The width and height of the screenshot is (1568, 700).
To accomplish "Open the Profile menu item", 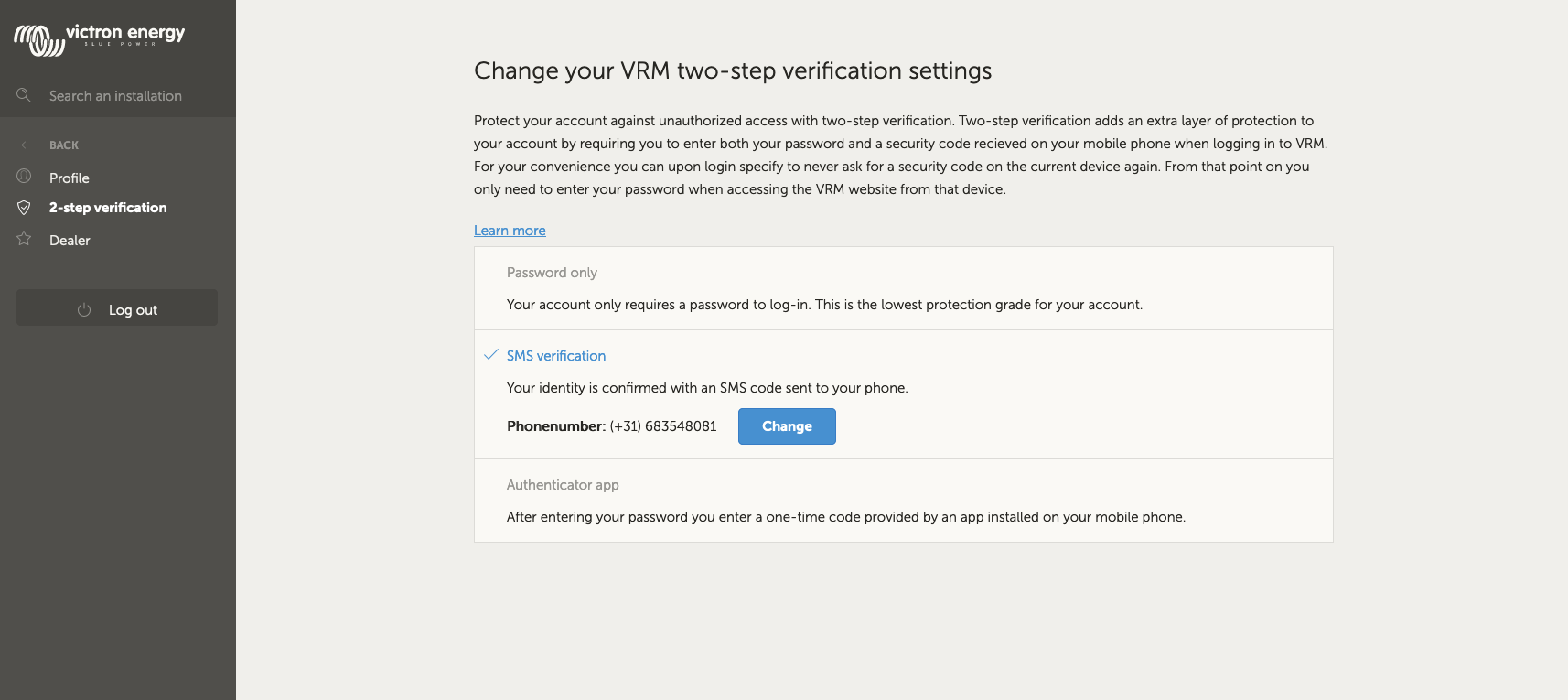I will [70, 178].
